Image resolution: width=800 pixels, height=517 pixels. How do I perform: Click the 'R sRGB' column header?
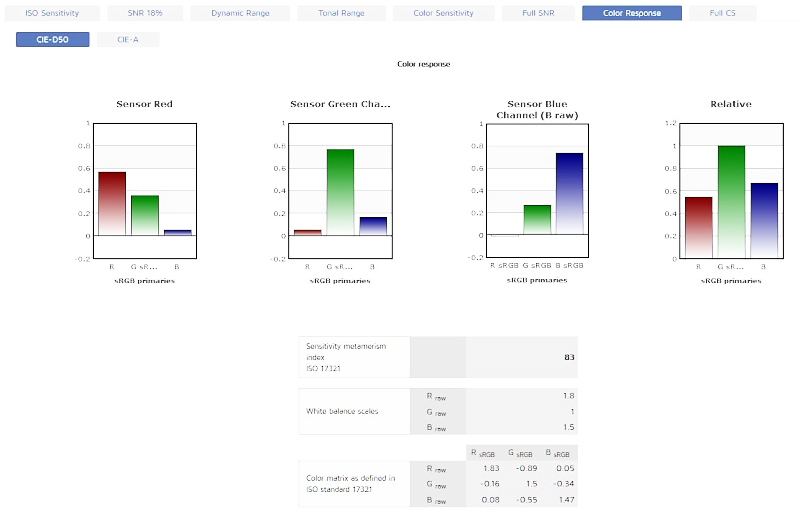pos(483,453)
